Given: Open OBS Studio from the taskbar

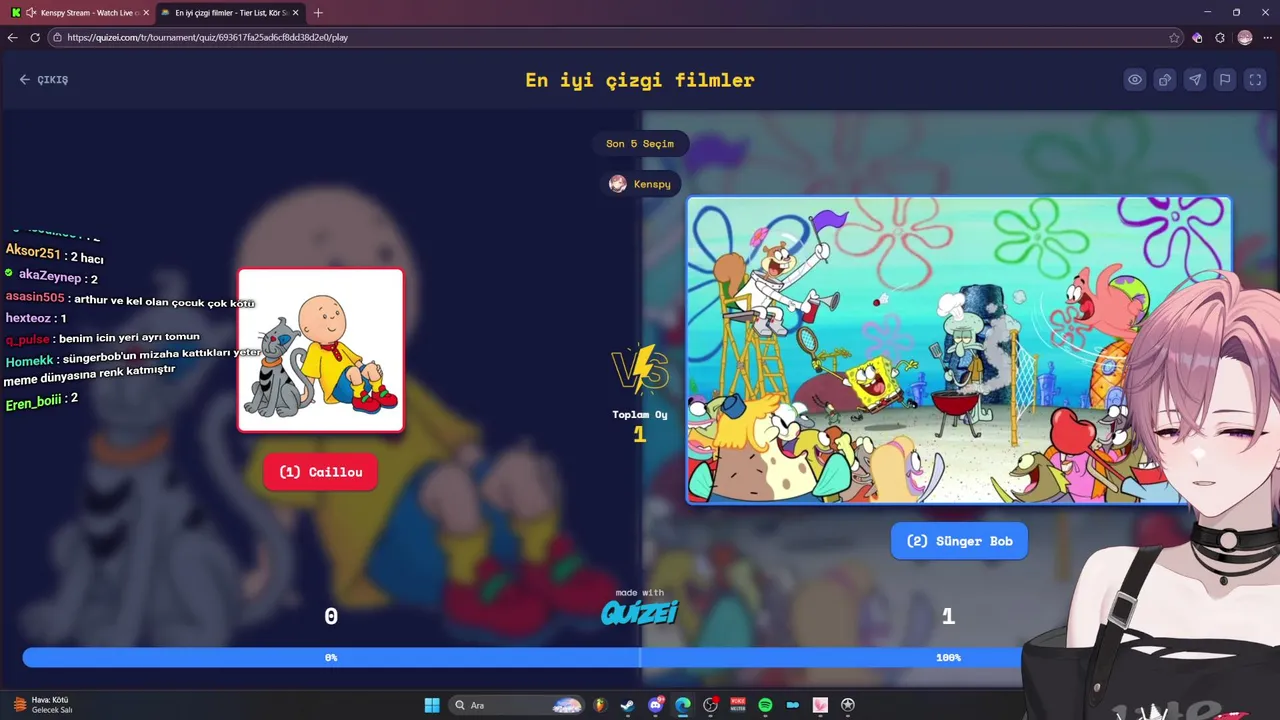Looking at the screenshot, I should [x=711, y=705].
